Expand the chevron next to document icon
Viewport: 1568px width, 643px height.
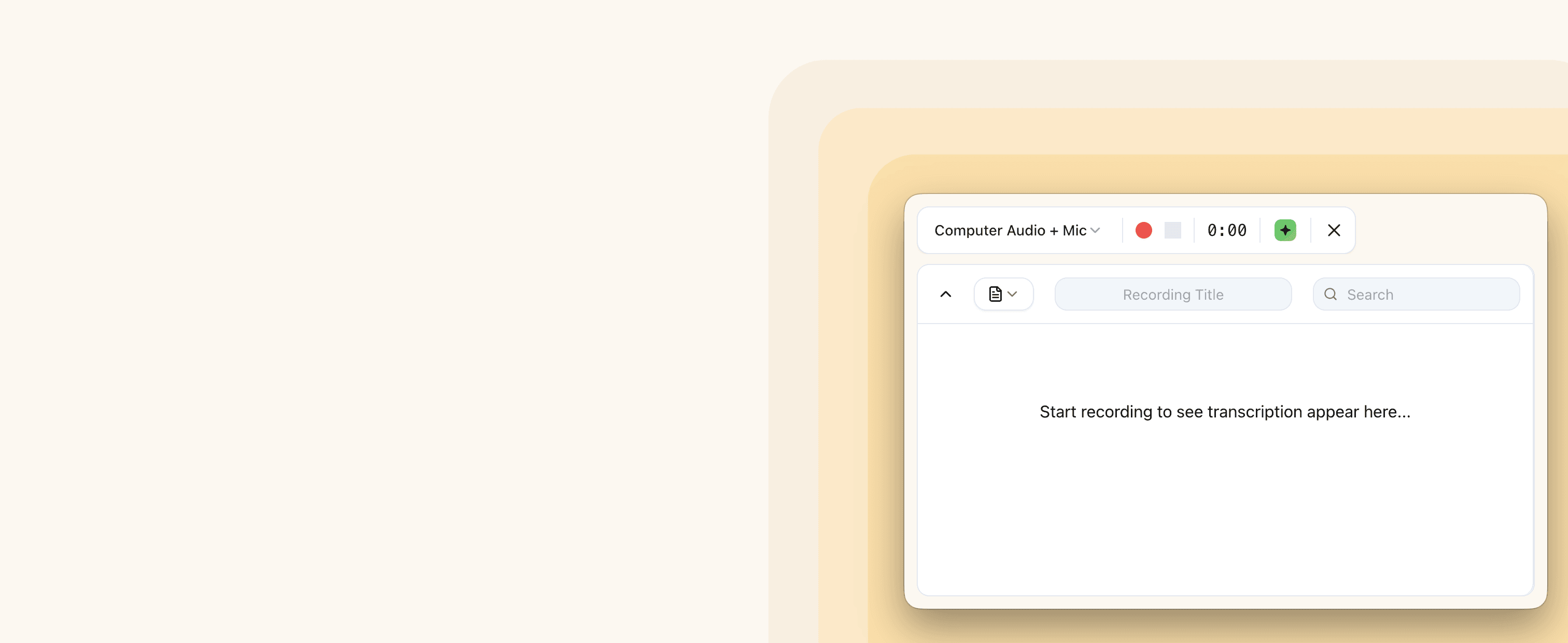pos(1012,294)
